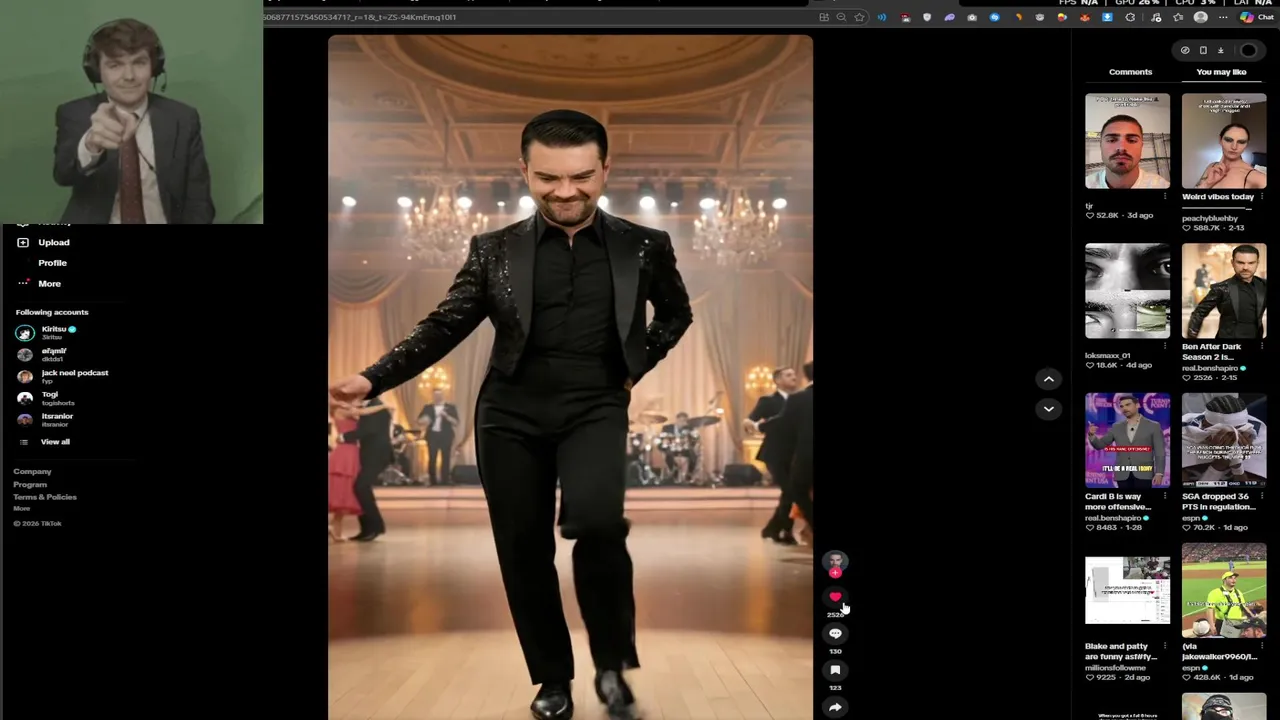Click the main dancing video to pause
Screen dimensions: 1280x720
tap(570, 378)
